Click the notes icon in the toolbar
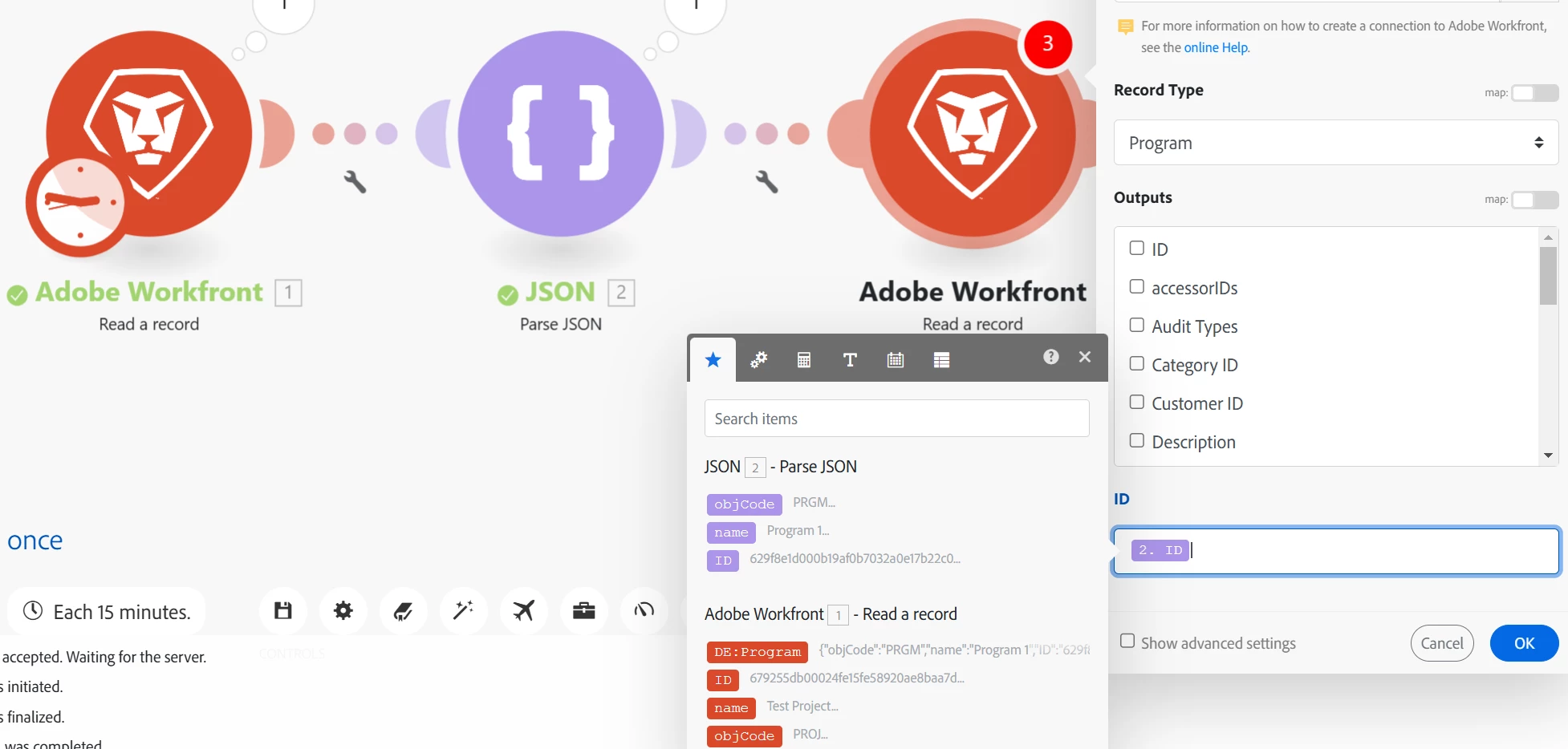Image resolution: width=1568 pixels, height=749 pixels. tap(404, 610)
